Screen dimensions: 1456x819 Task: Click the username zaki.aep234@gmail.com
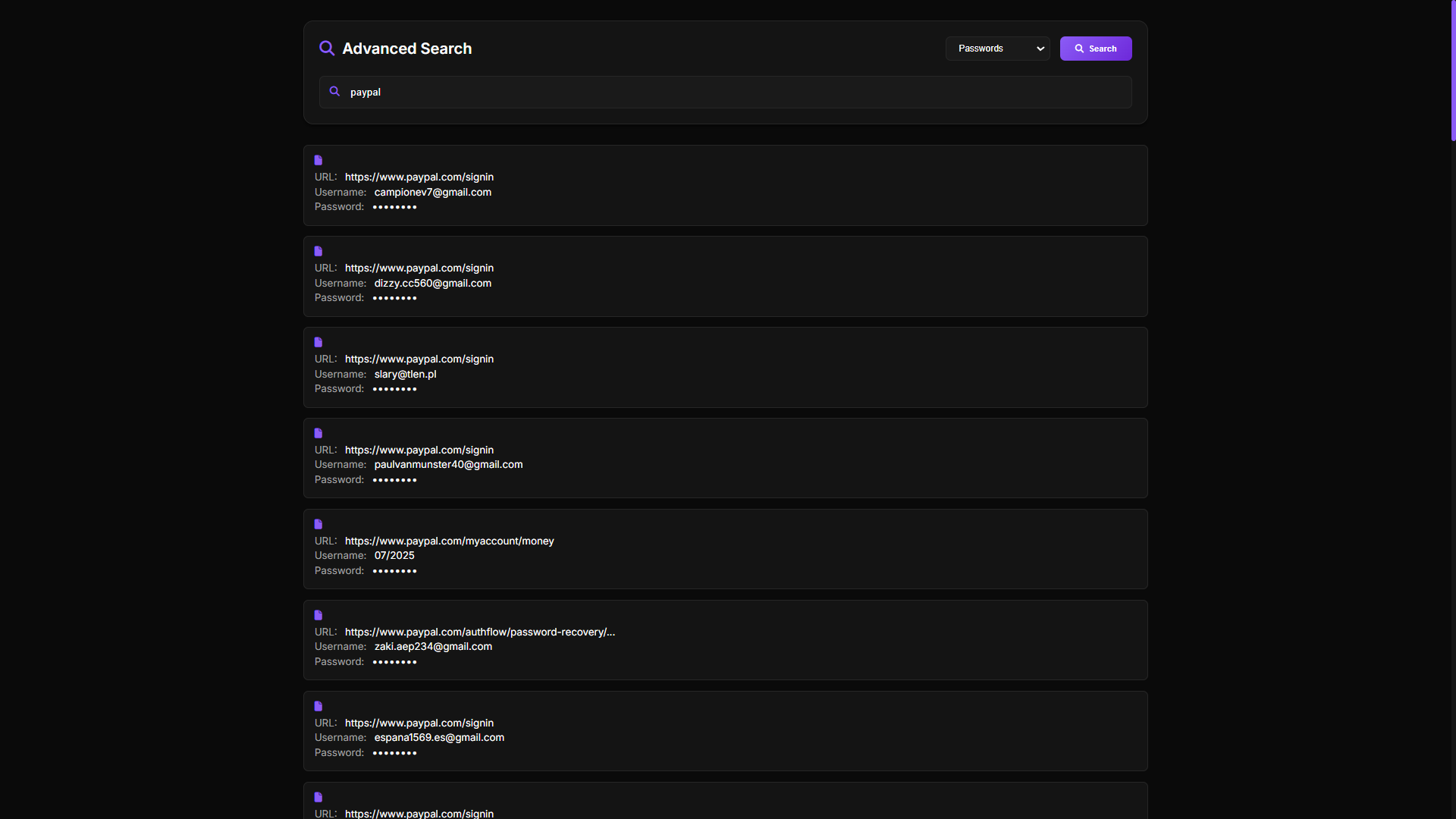click(x=434, y=647)
